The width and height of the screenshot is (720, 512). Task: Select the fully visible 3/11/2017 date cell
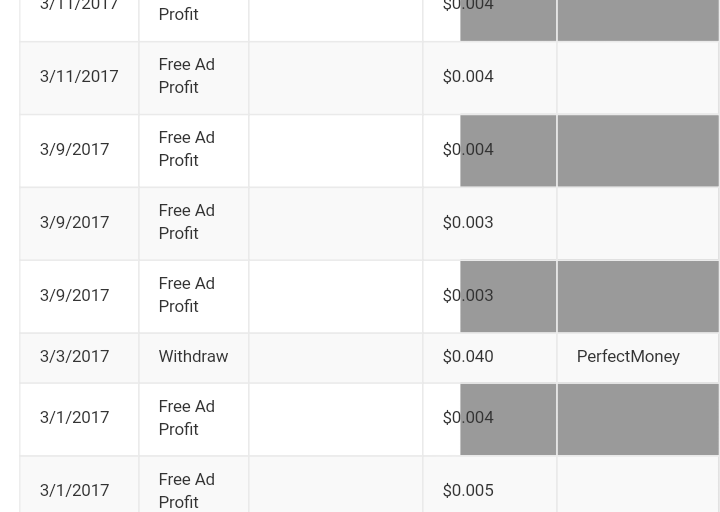(79, 77)
